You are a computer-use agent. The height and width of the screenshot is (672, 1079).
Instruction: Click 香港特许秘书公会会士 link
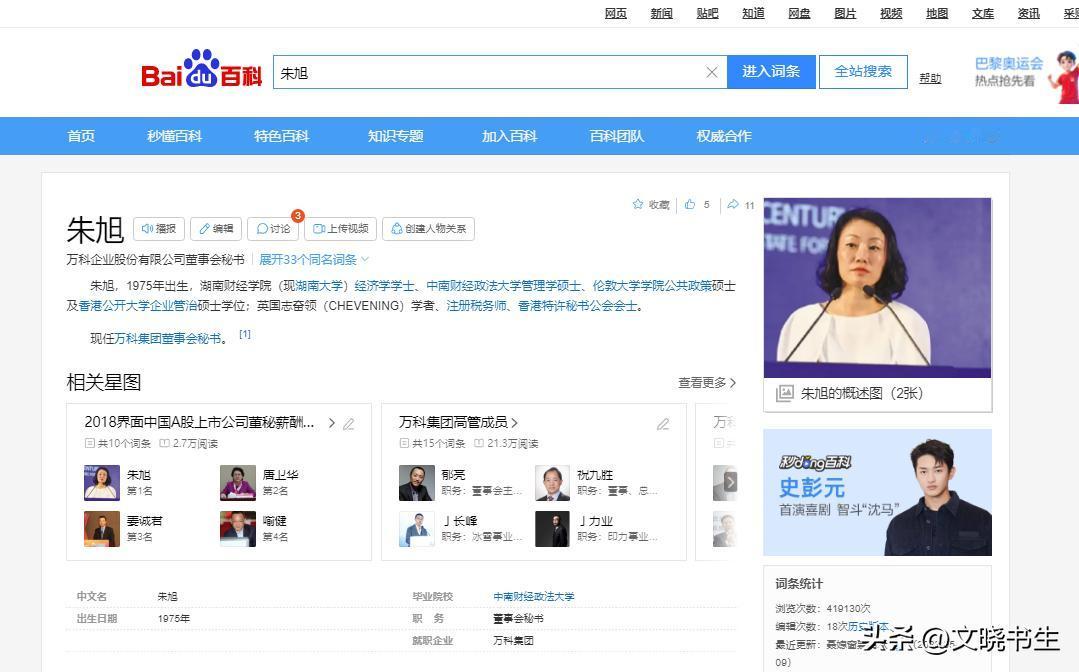coord(577,305)
